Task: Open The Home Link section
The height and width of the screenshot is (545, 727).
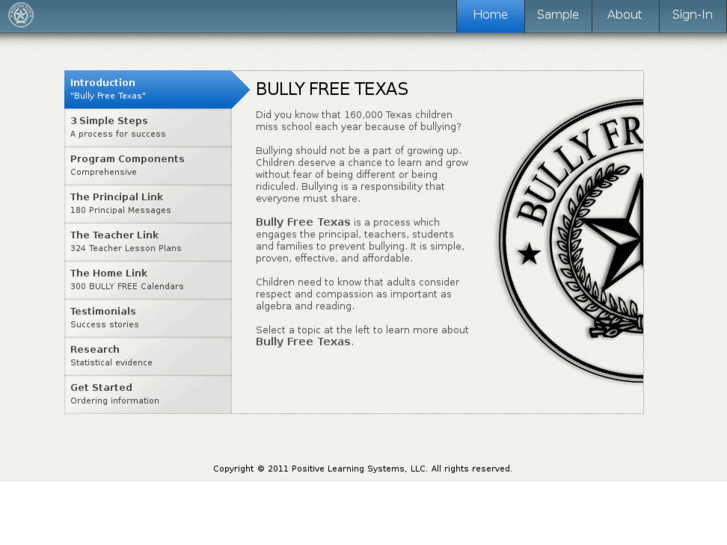Action: [148, 280]
